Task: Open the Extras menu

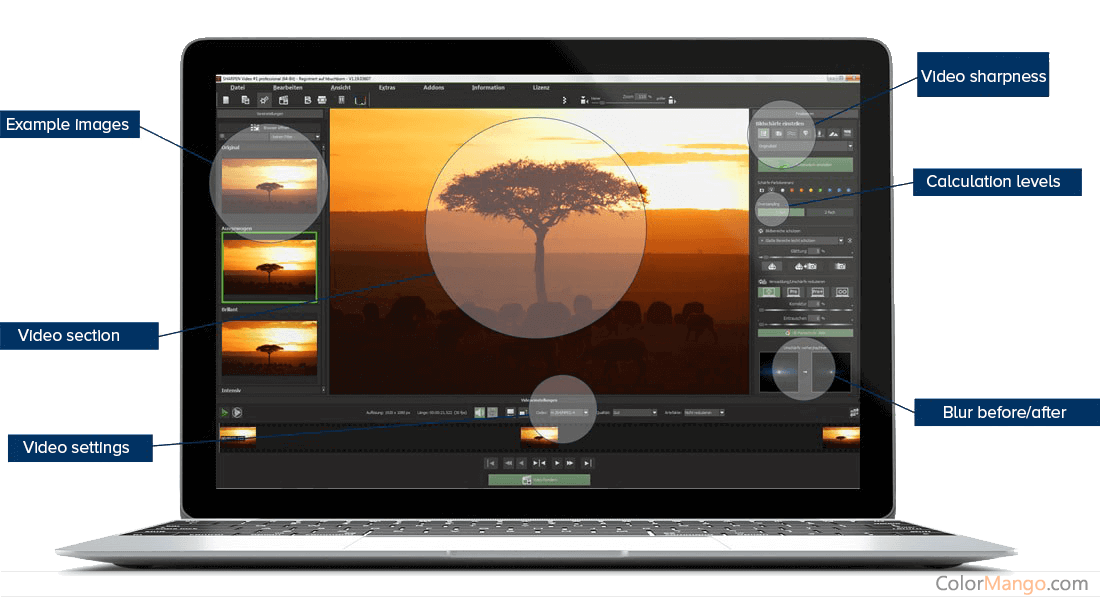Action: click(387, 88)
